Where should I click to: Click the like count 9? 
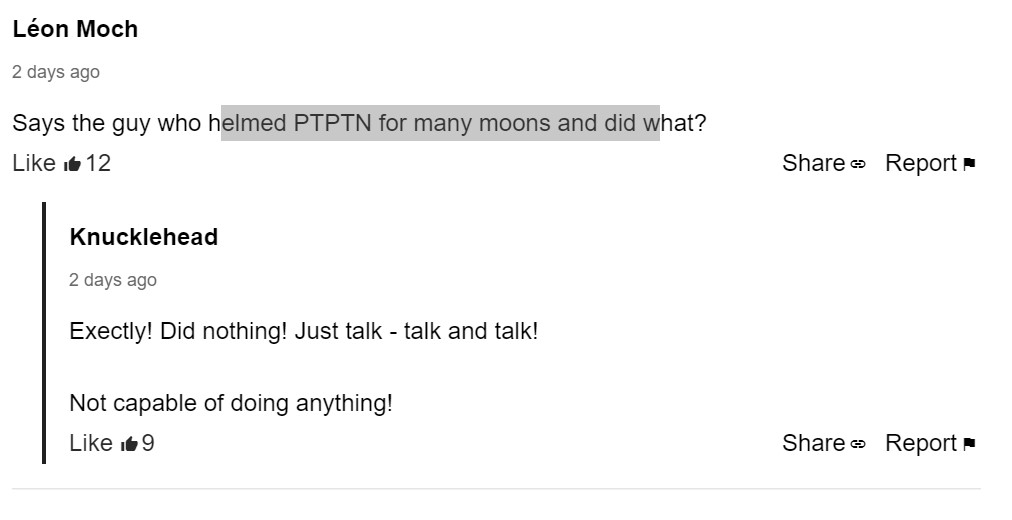click(x=148, y=443)
